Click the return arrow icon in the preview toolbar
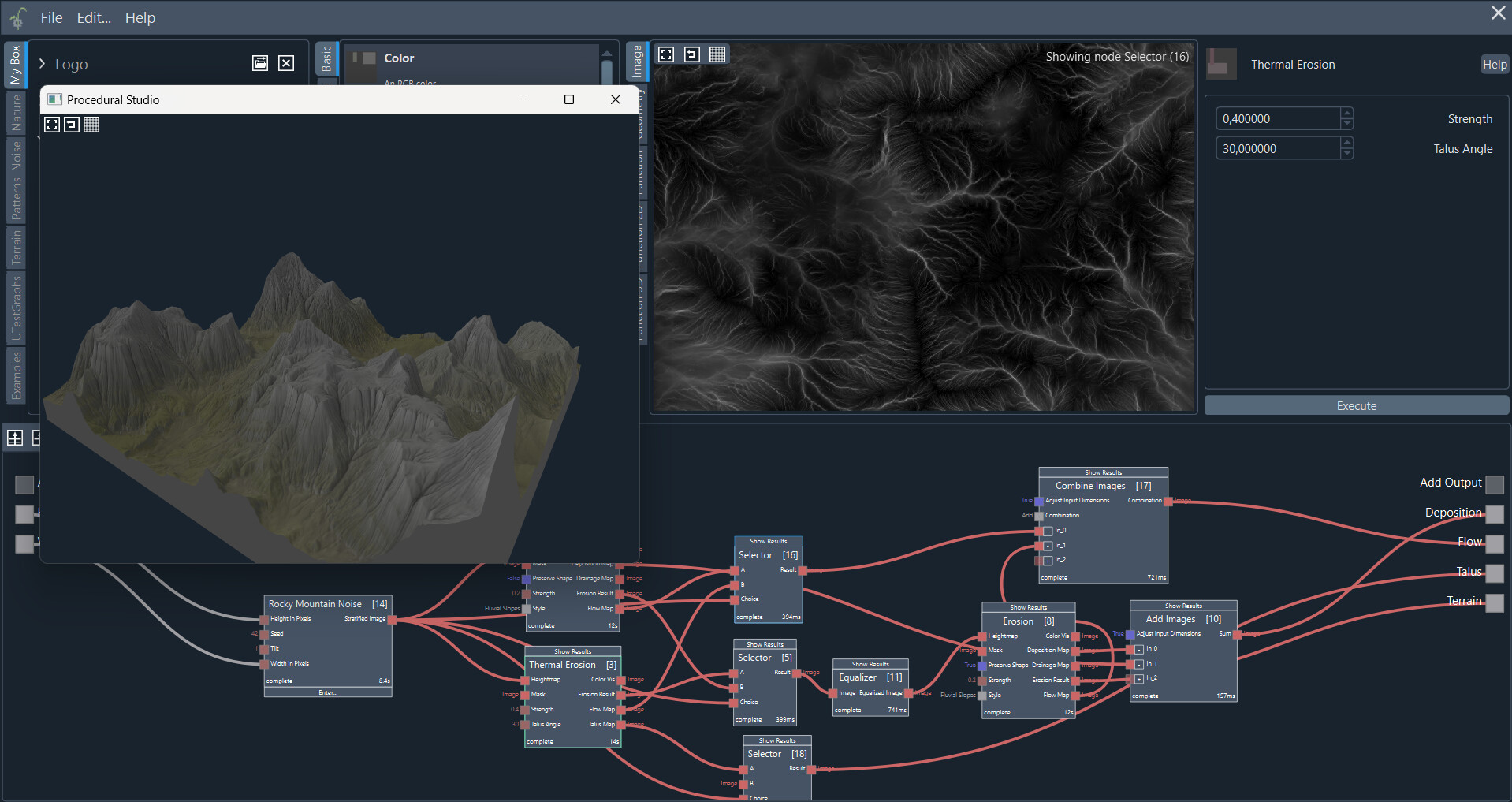Screen dimensions: 1512x802 pos(692,54)
